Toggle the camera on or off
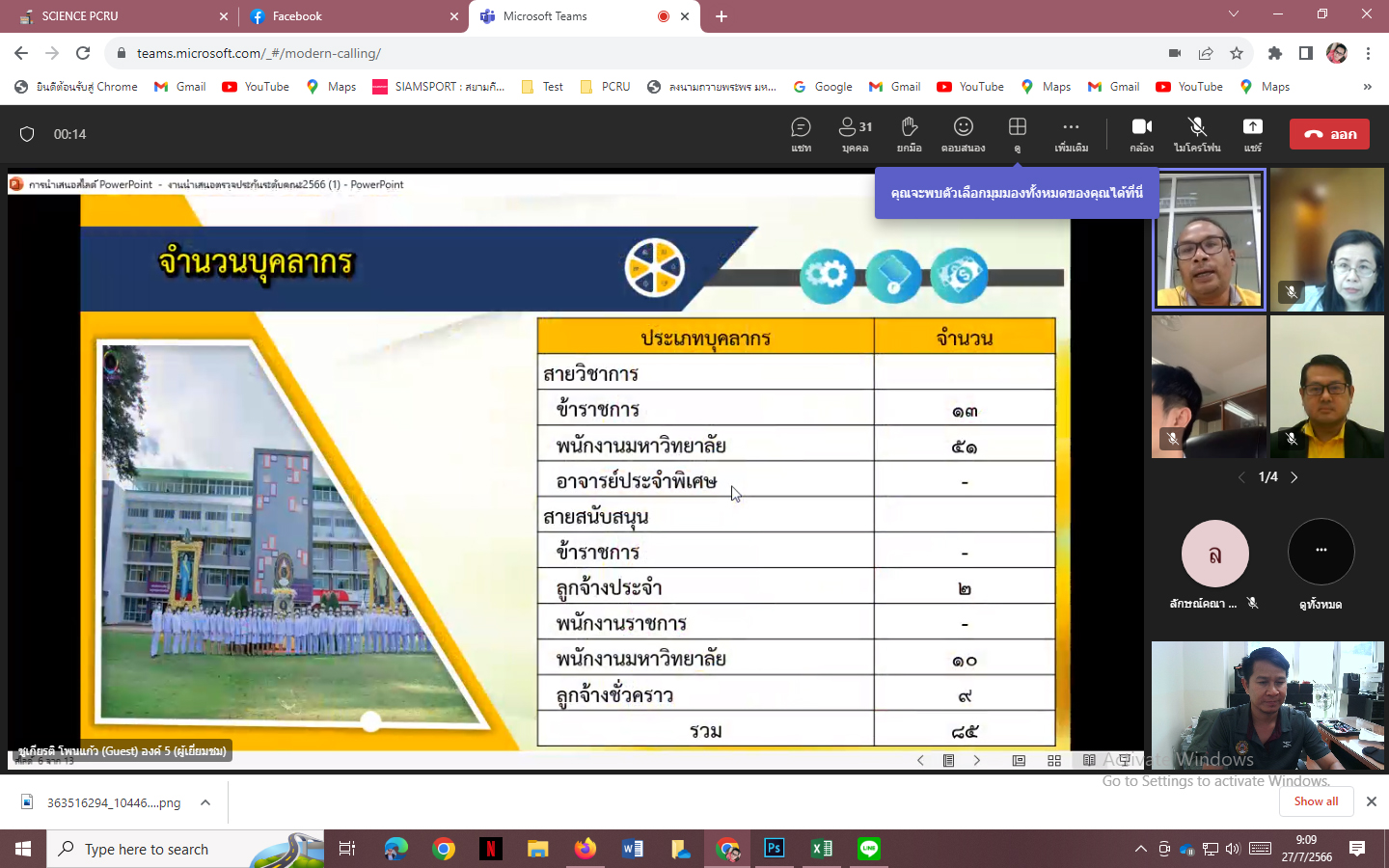 1141,134
